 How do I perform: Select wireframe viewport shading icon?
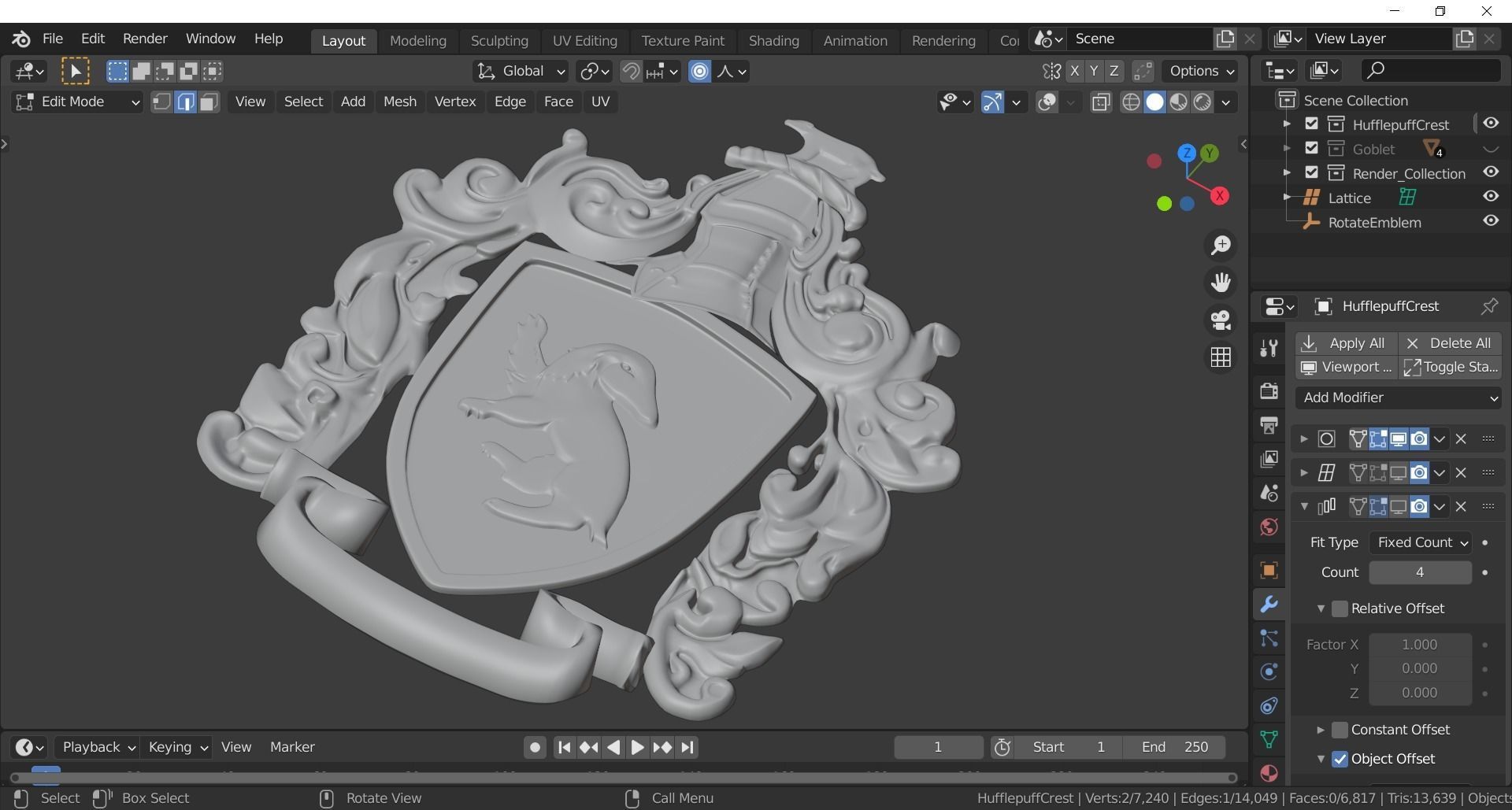(x=1131, y=102)
